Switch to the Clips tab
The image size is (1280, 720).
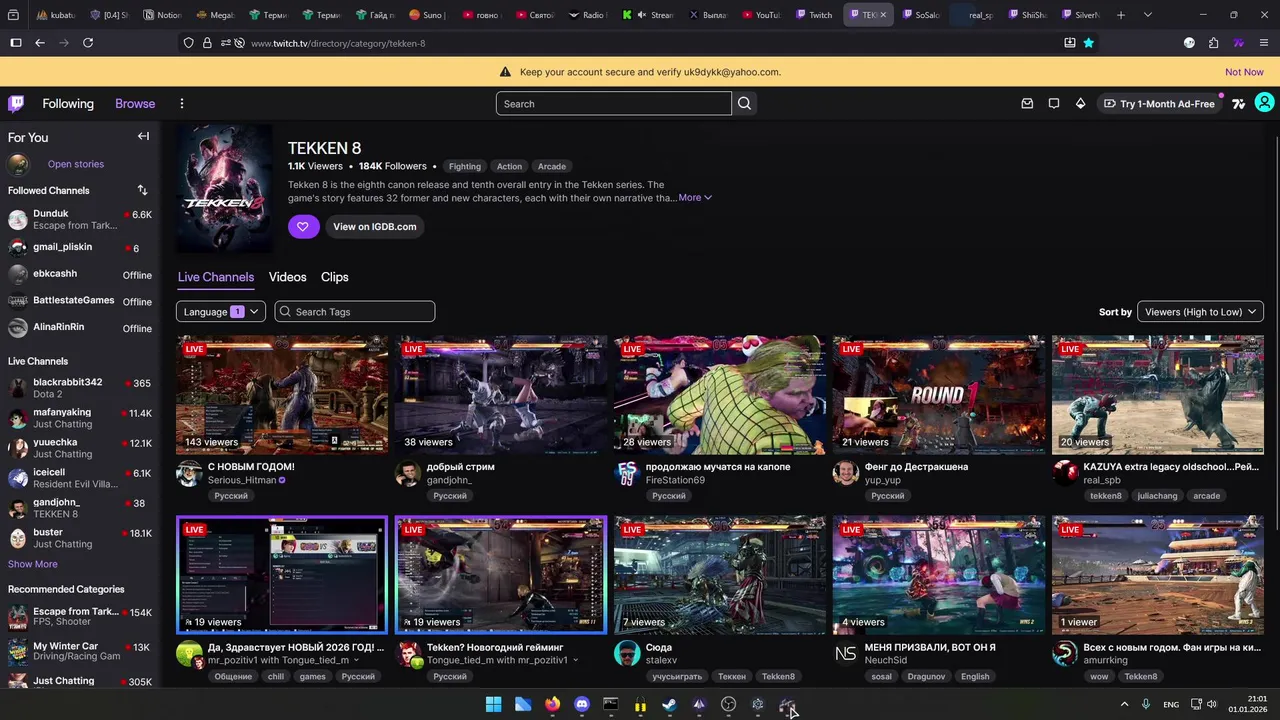(335, 277)
